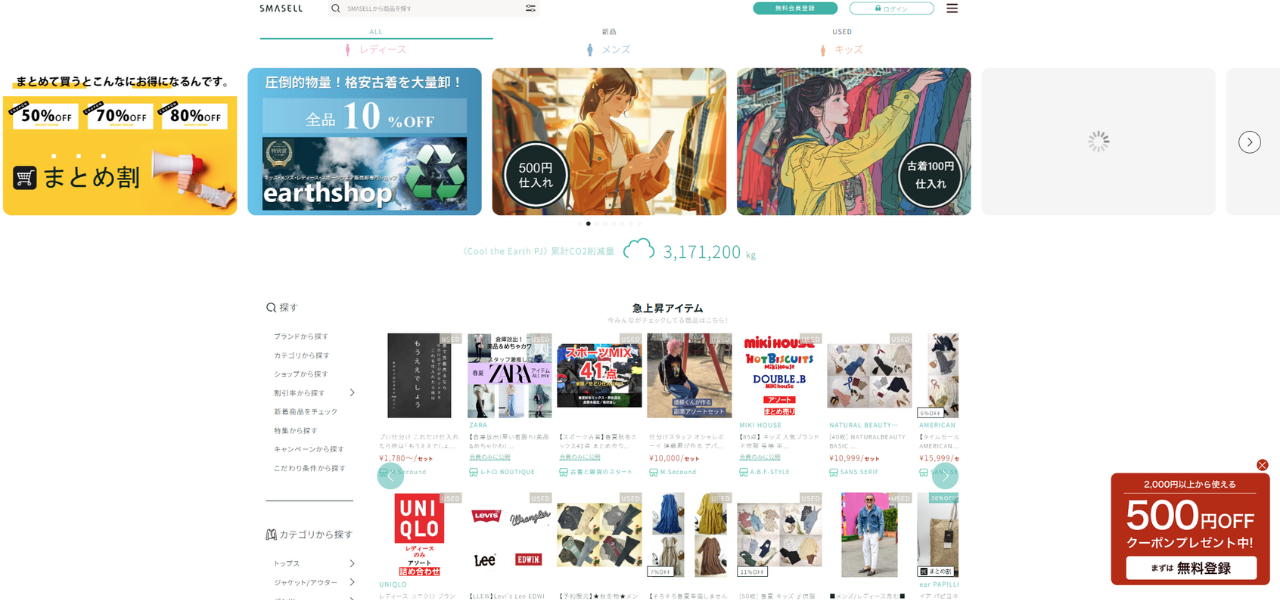Select the レディース category

376,49
